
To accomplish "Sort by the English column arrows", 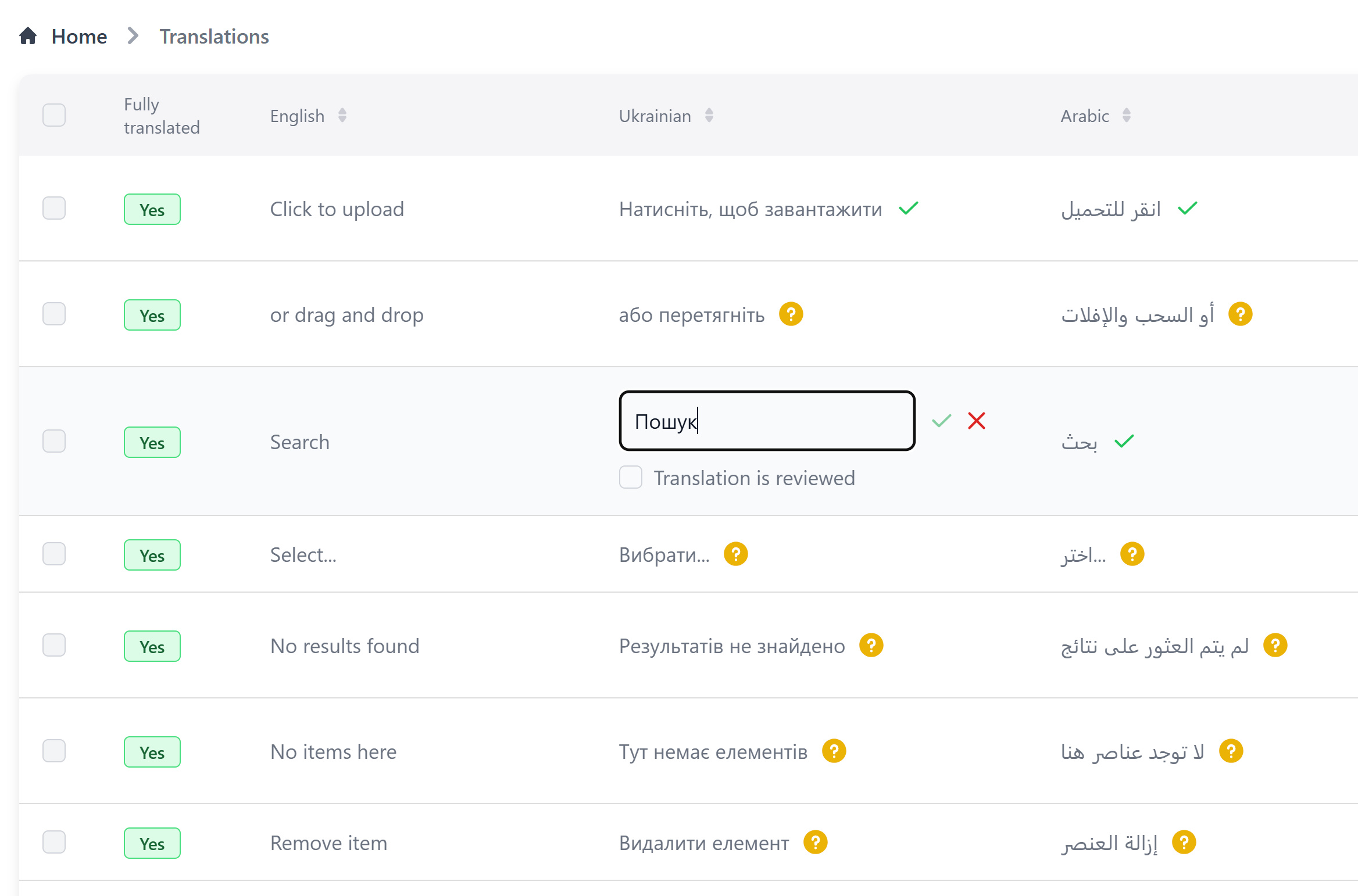I will pyautogui.click(x=342, y=116).
